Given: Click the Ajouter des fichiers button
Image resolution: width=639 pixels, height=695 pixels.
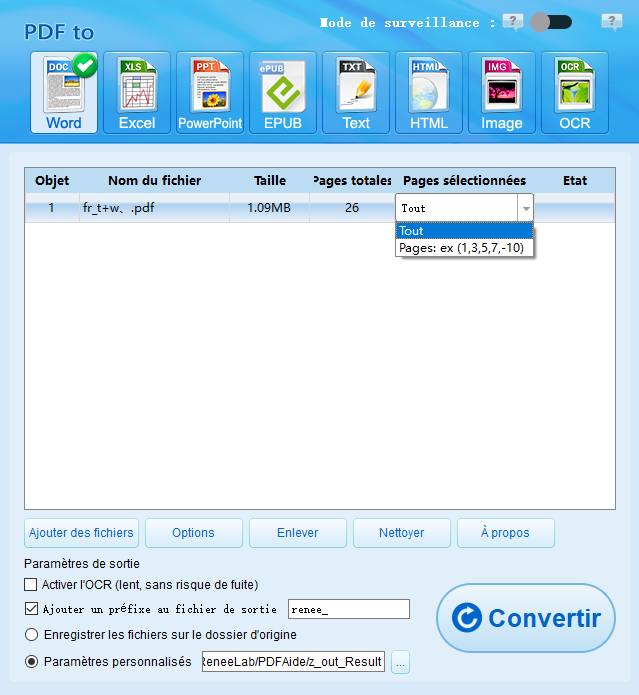Looking at the screenshot, I should pos(81,533).
